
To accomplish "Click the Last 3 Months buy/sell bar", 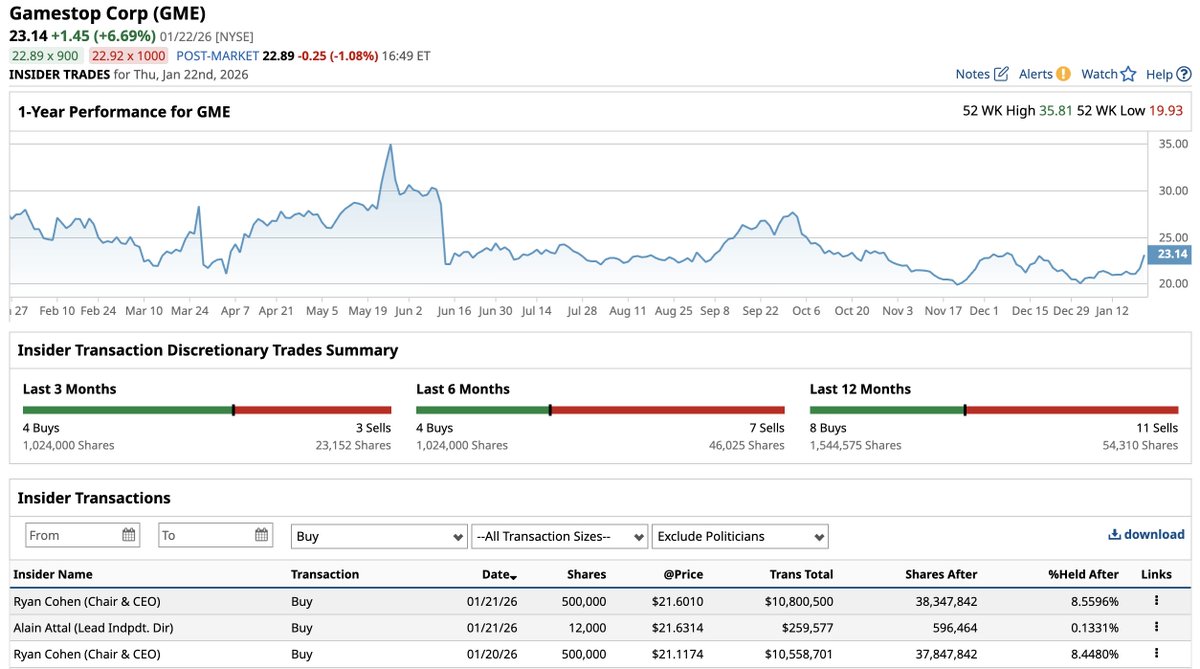I will coord(207,410).
